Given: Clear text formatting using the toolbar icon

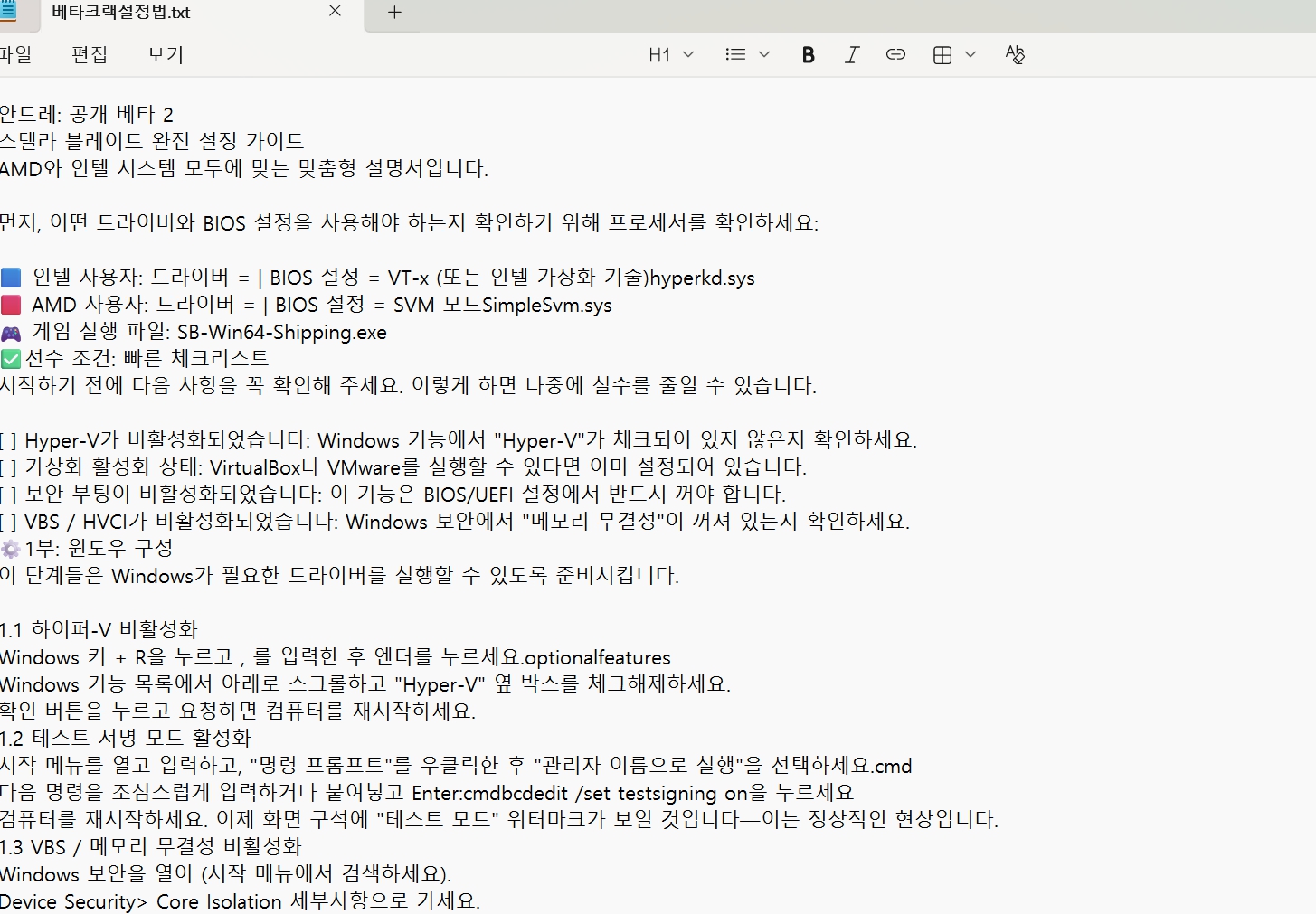Looking at the screenshot, I should tap(1015, 55).
